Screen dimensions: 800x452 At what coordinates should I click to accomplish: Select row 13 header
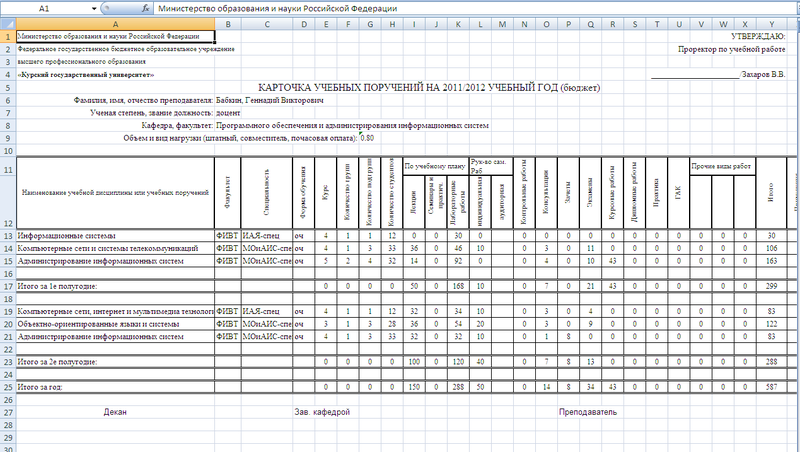click(8, 236)
